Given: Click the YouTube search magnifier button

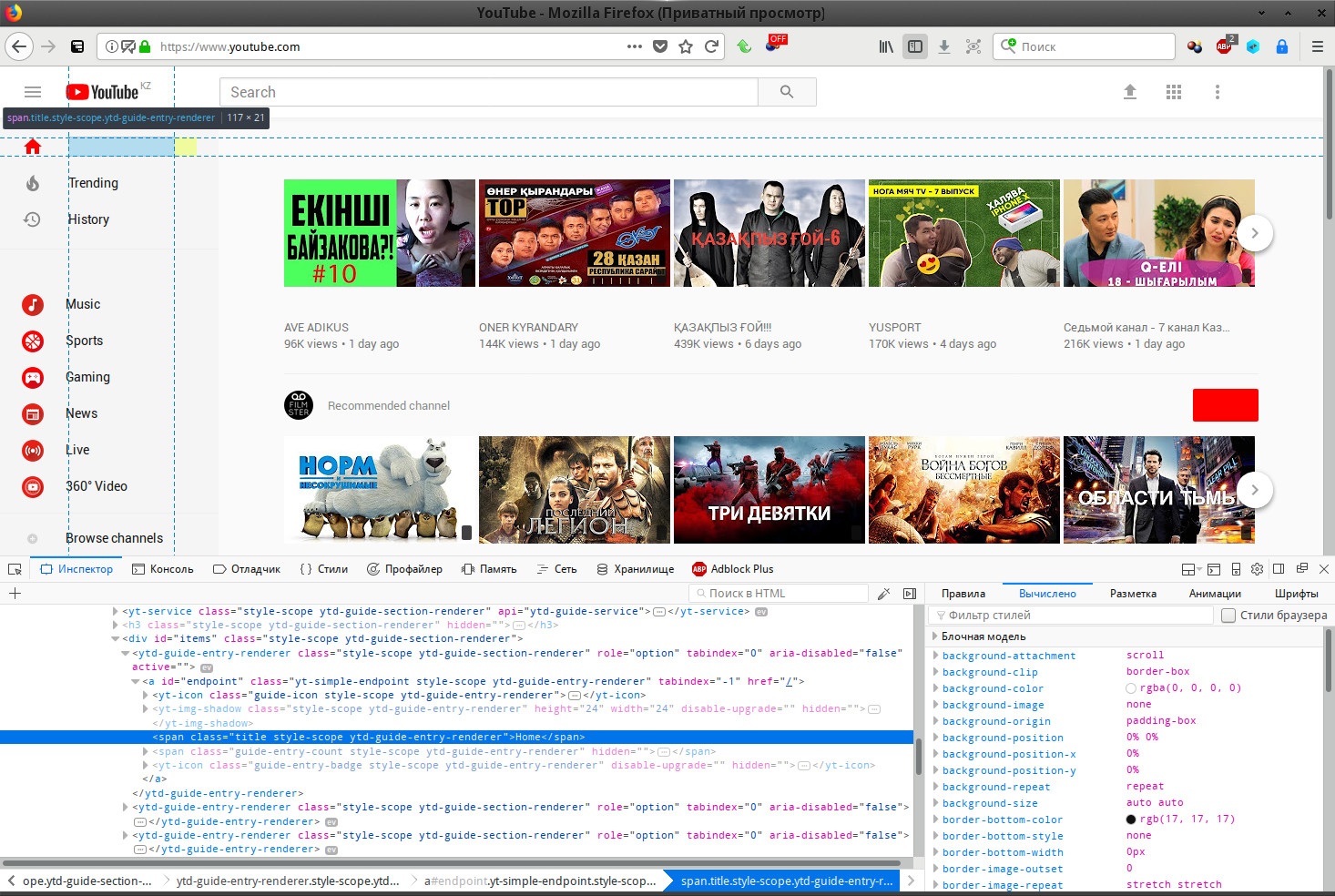Looking at the screenshot, I should [787, 92].
